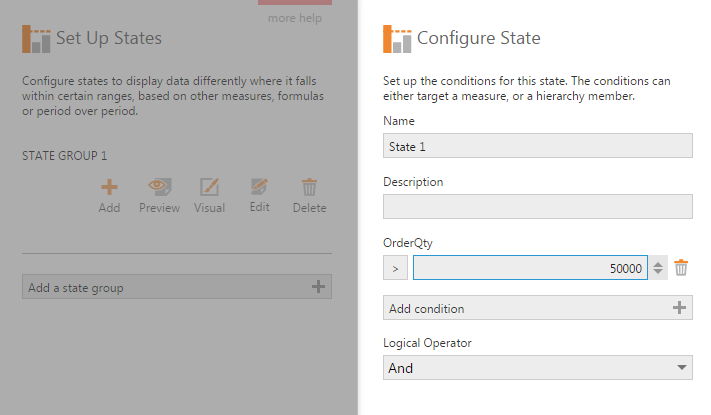The image size is (711, 415).
Task: Open the greater-than comparison operator selector
Action: [395, 268]
